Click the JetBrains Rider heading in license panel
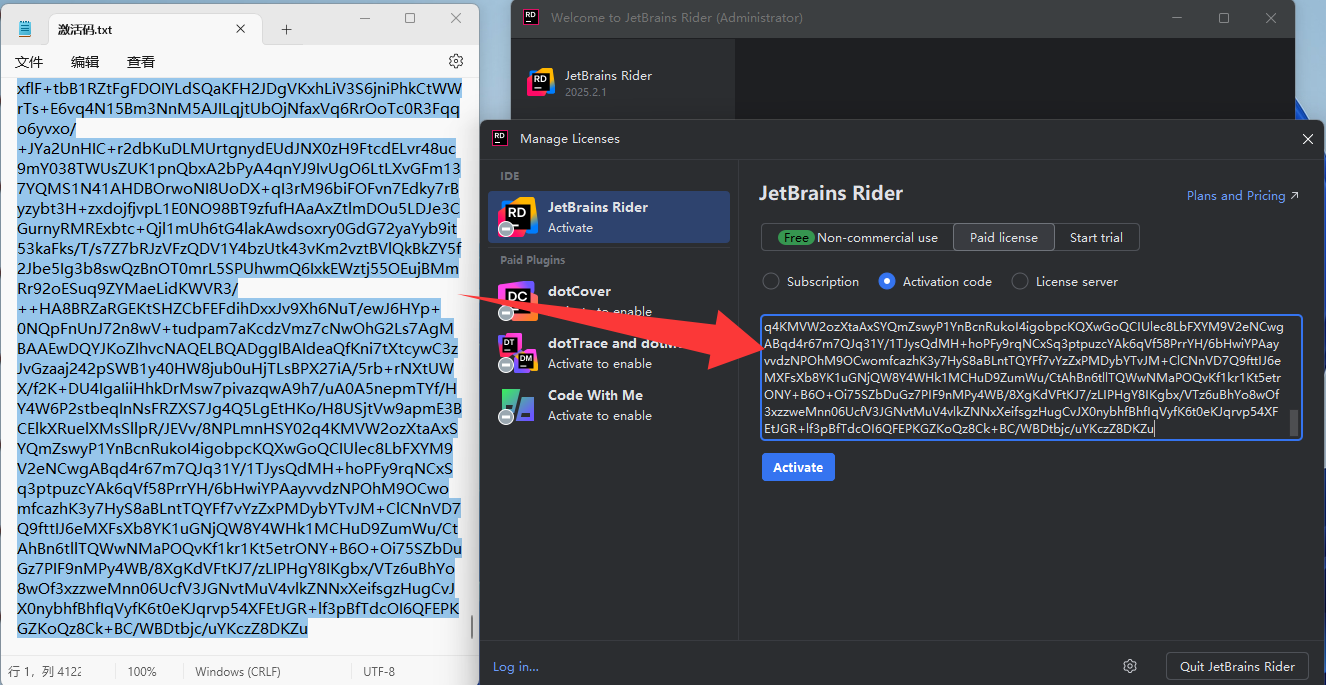Viewport: 1326px width, 685px height. pos(831,194)
